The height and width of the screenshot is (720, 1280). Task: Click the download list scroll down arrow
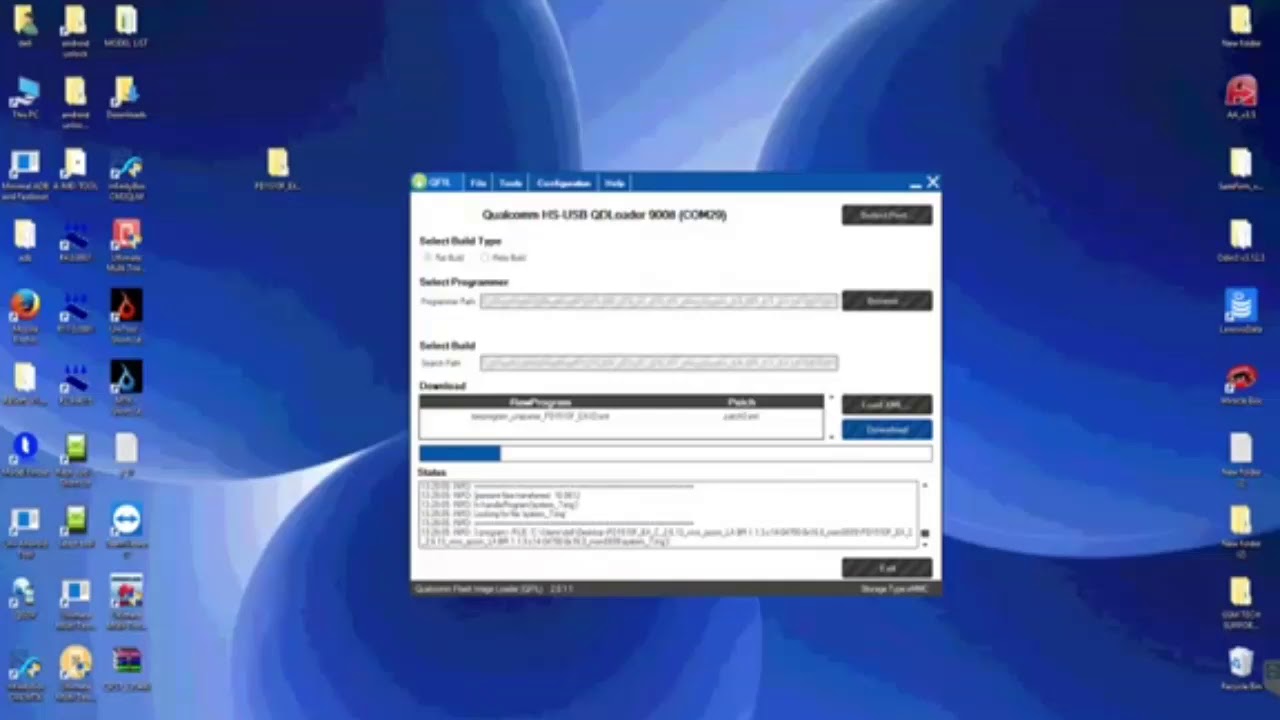[x=830, y=436]
